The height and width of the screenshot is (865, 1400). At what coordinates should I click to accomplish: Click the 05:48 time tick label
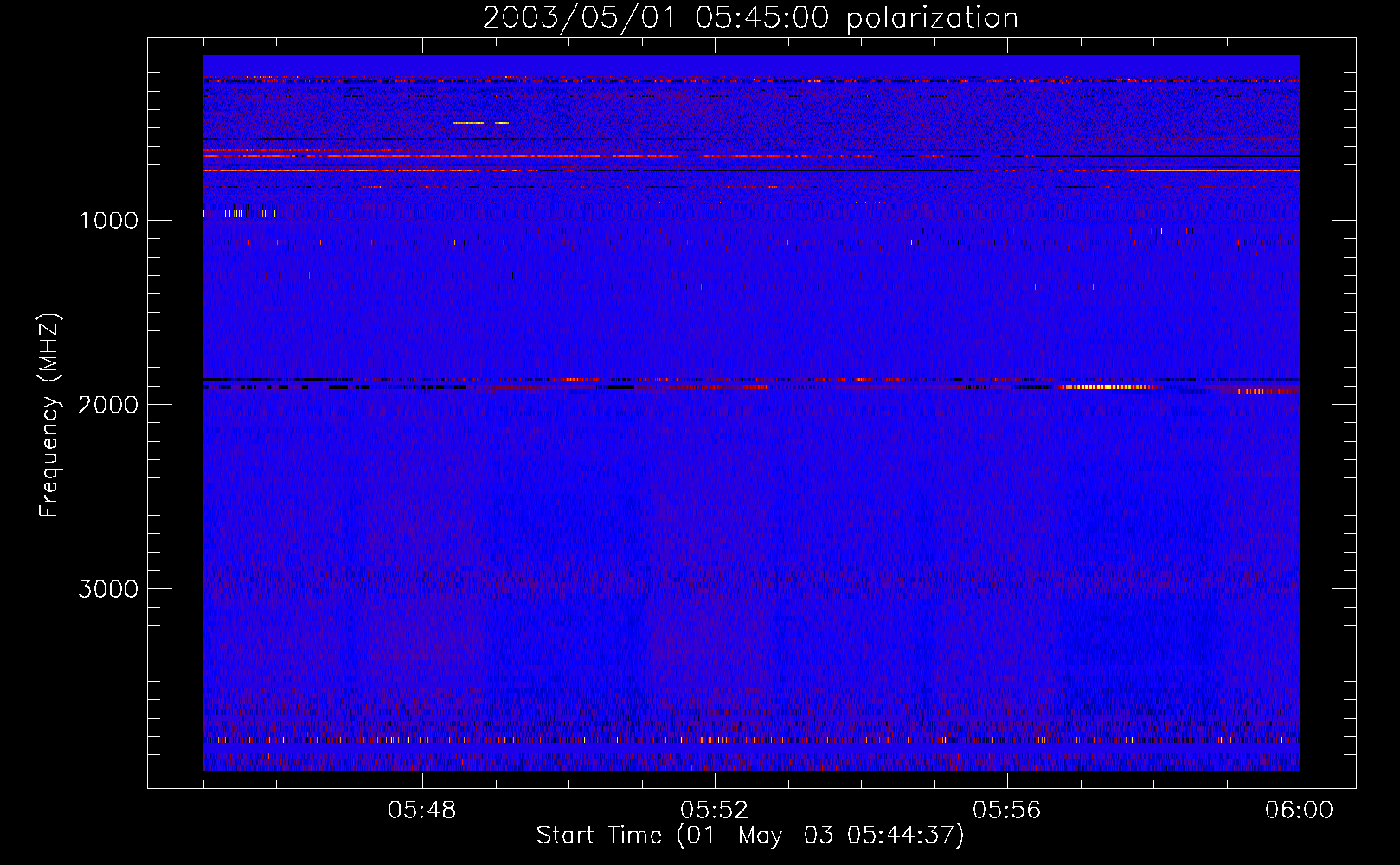point(422,811)
